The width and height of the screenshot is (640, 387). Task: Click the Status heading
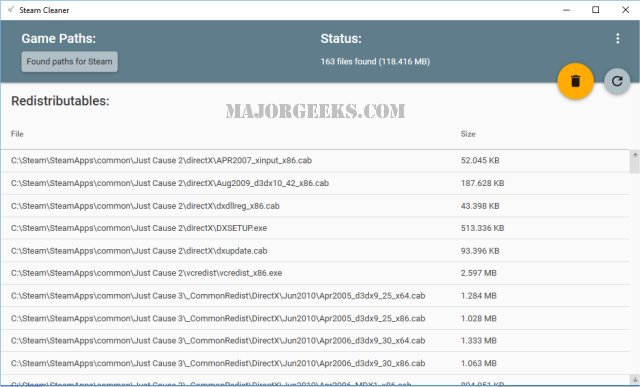coord(341,38)
